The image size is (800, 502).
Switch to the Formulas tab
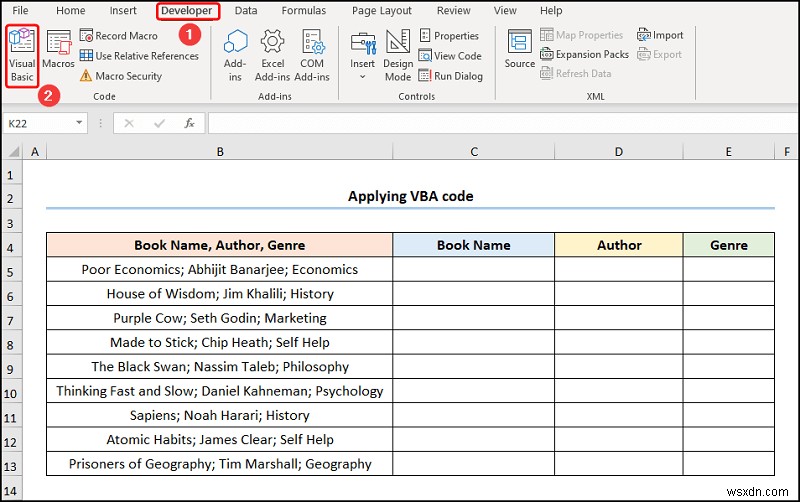click(x=304, y=10)
